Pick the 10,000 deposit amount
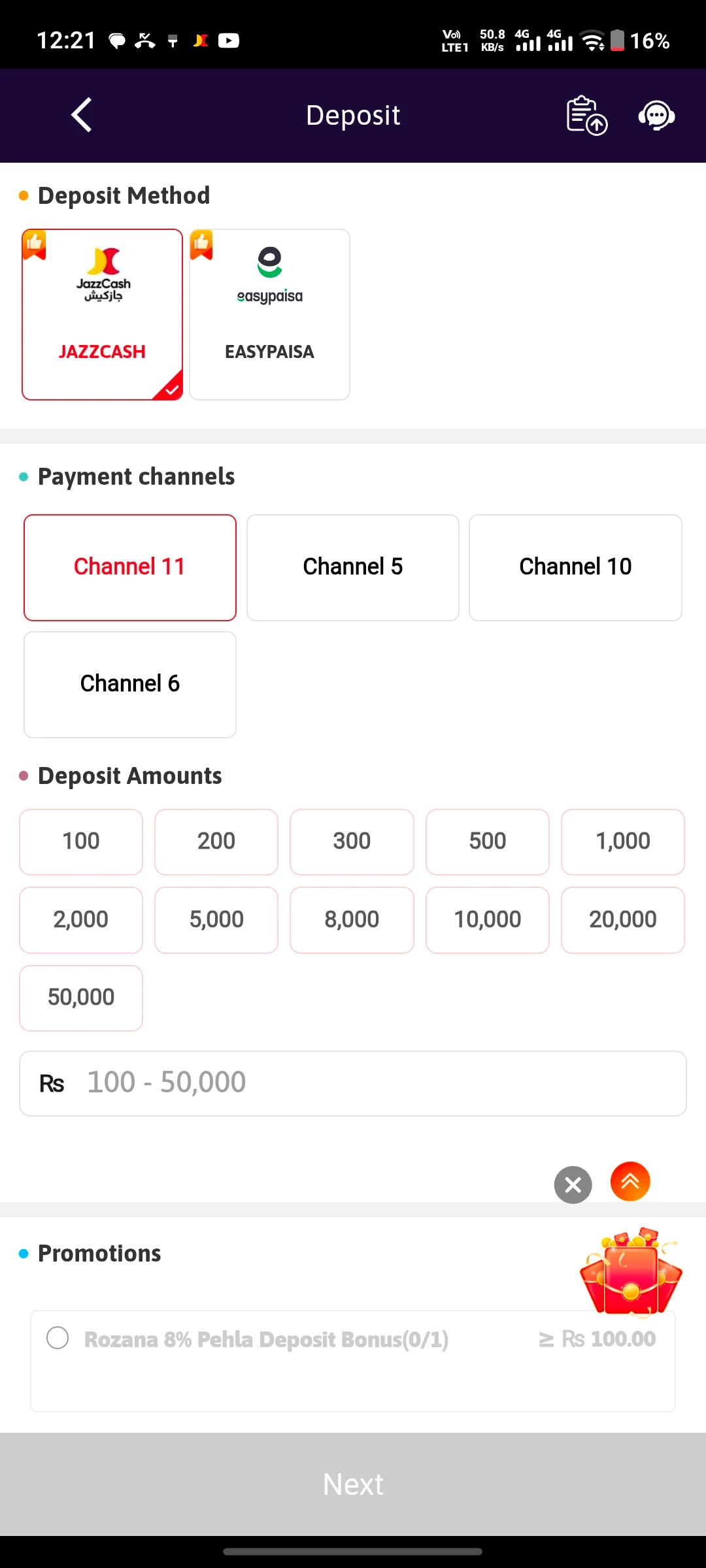706x1568 pixels. point(488,920)
